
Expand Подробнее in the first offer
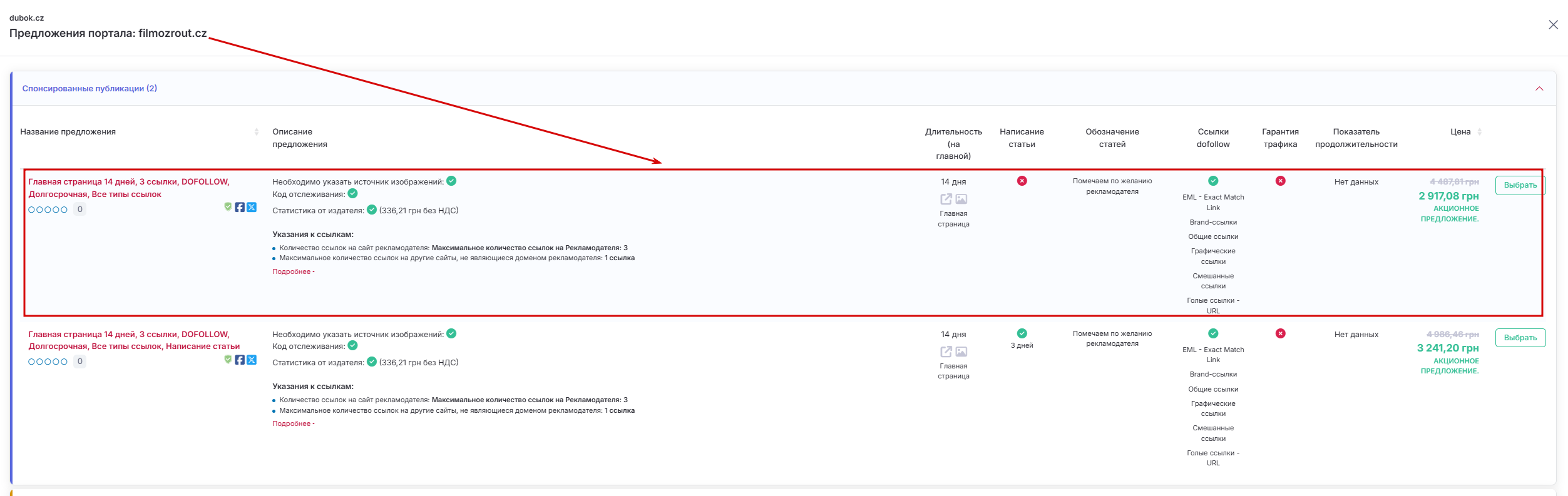[293, 271]
